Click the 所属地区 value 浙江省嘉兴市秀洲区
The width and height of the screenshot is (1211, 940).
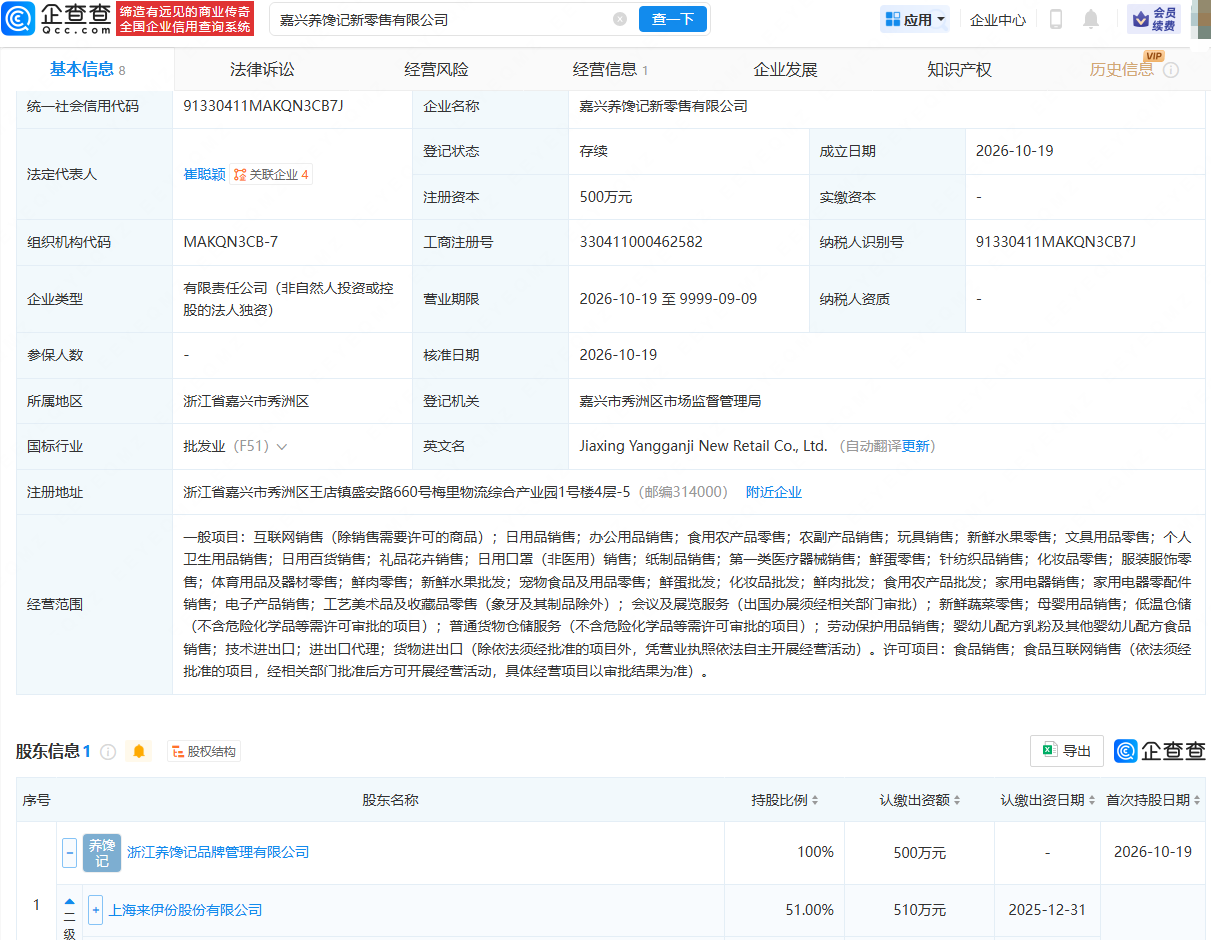[246, 401]
